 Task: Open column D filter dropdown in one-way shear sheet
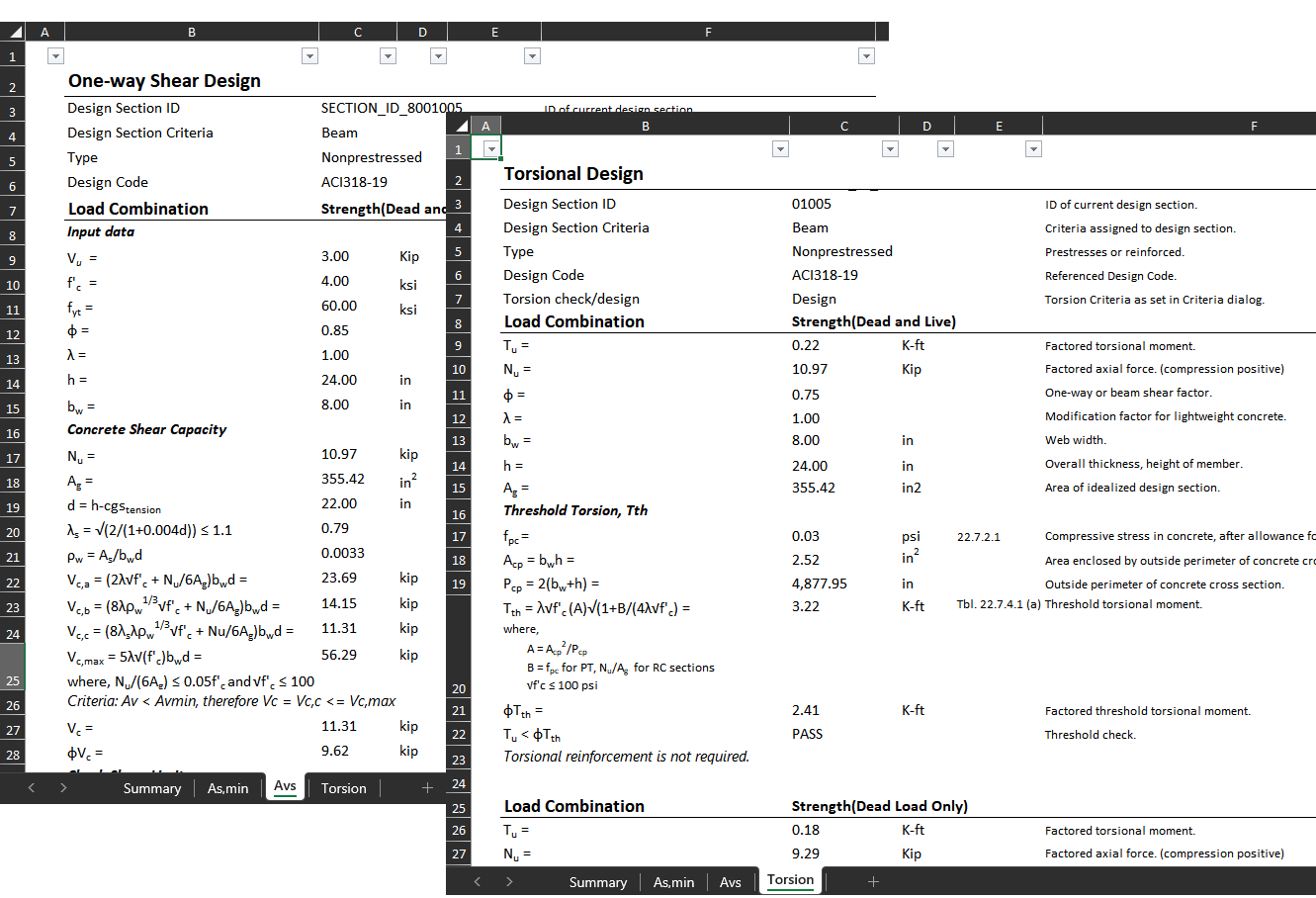438,56
